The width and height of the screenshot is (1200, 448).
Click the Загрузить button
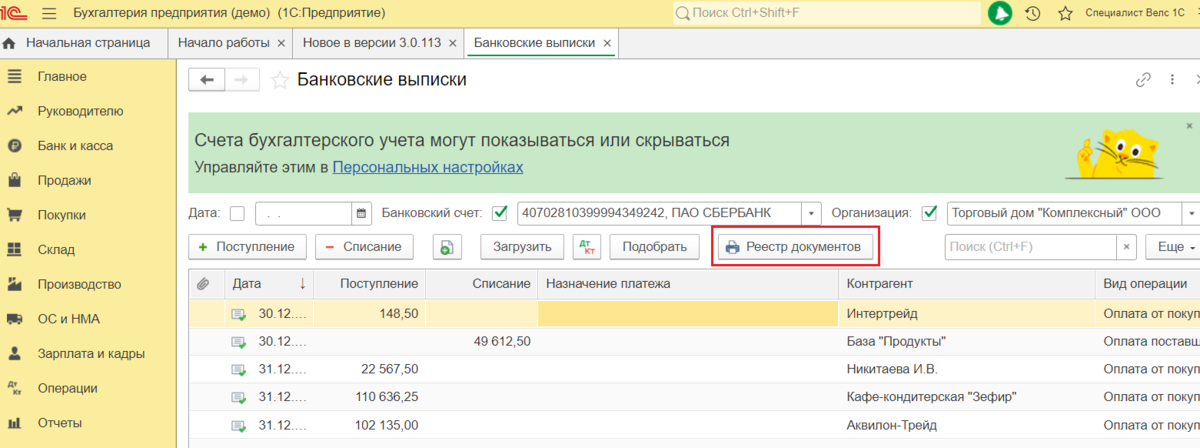pyautogui.click(x=522, y=247)
